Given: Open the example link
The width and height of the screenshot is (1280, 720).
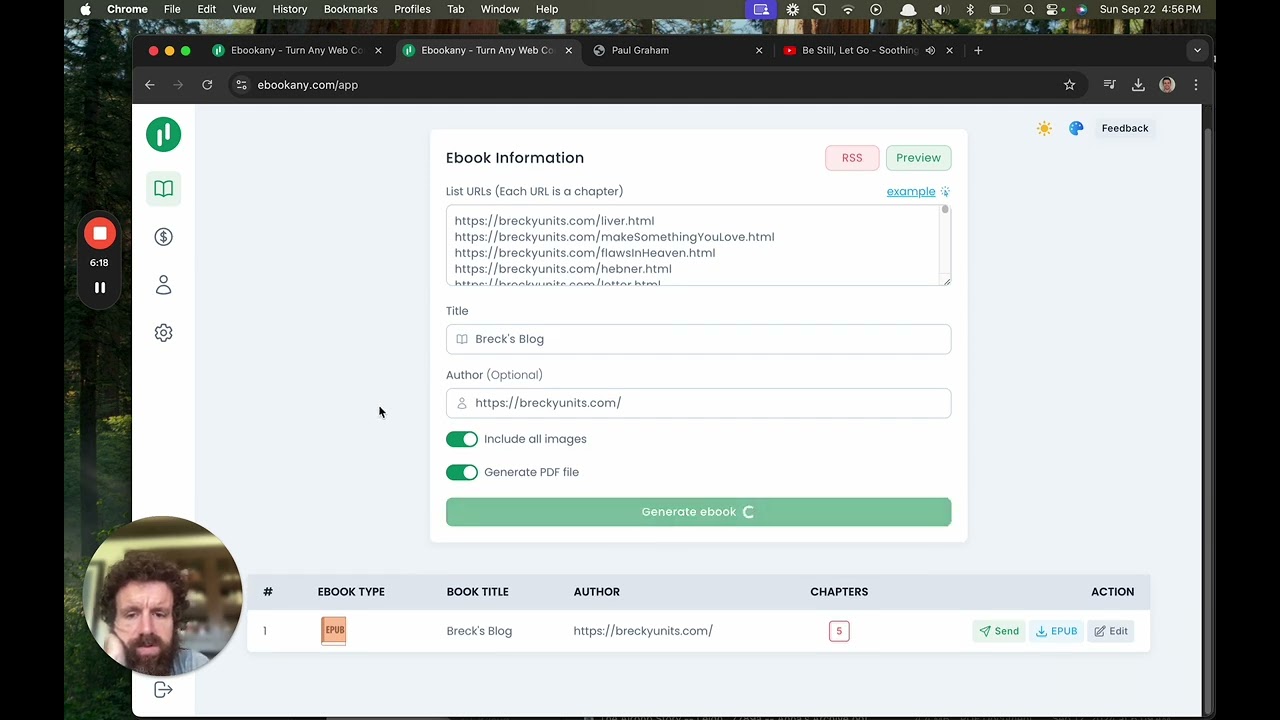Looking at the screenshot, I should tap(911, 191).
